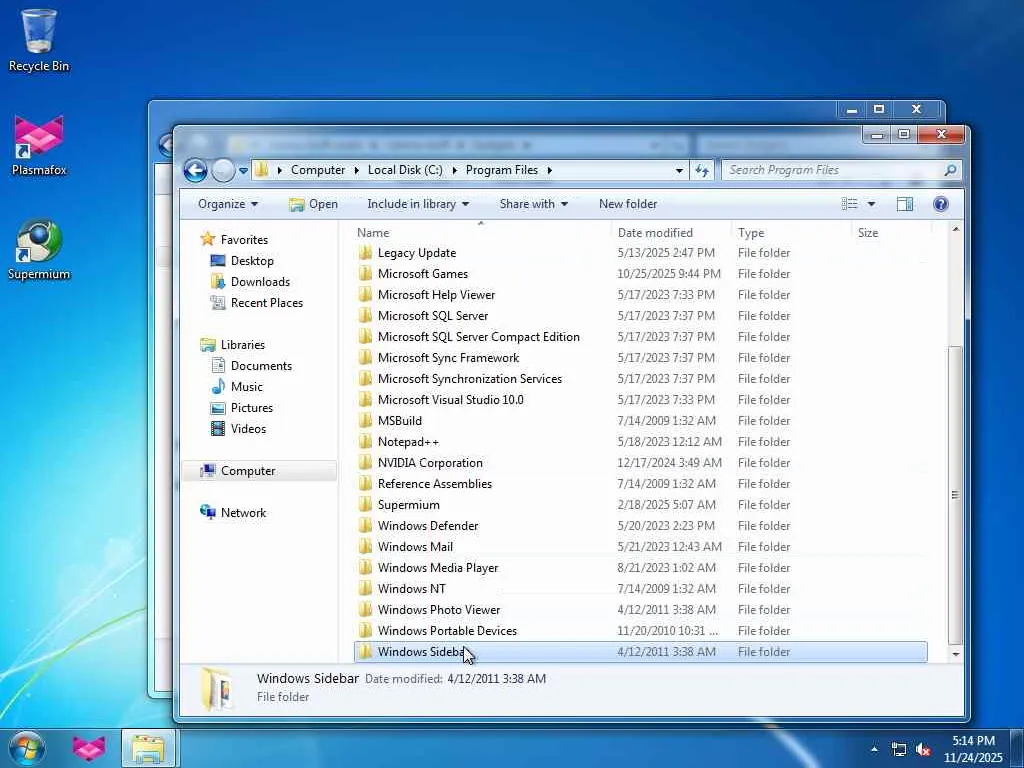Select the NVIDIA Corporation folder icon
Screen dimensions: 1024x768
point(366,462)
